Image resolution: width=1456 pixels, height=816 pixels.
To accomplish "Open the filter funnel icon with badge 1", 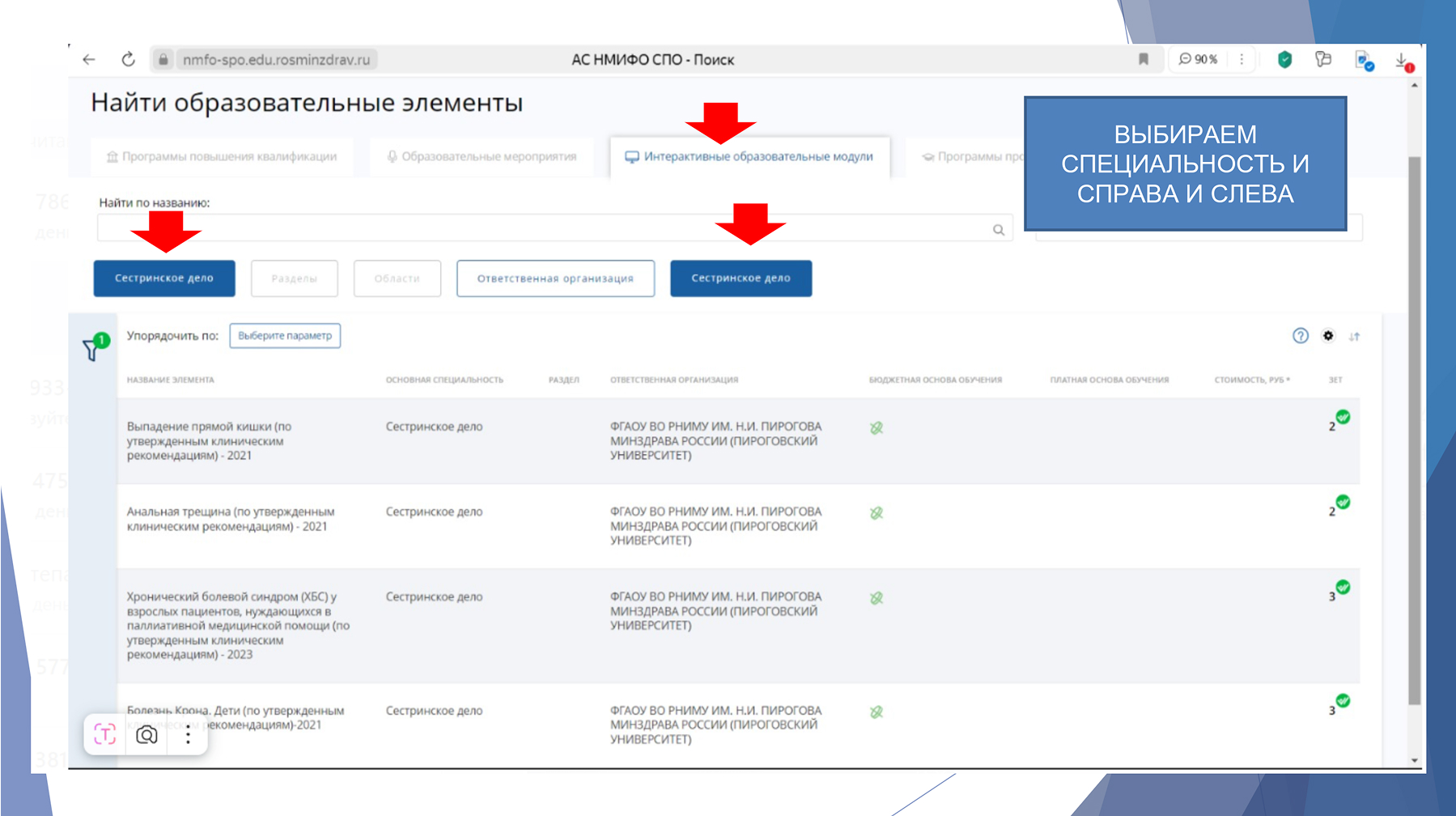I will [94, 346].
